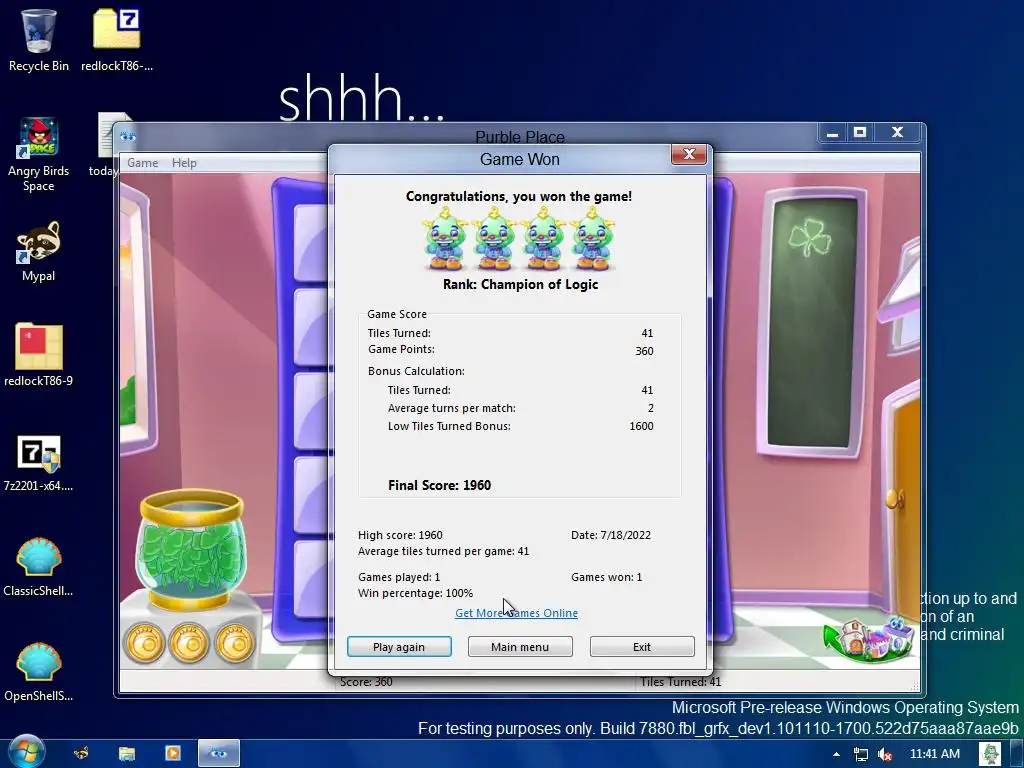
Task: Click the Windows Start orb
Action: [x=26, y=752]
